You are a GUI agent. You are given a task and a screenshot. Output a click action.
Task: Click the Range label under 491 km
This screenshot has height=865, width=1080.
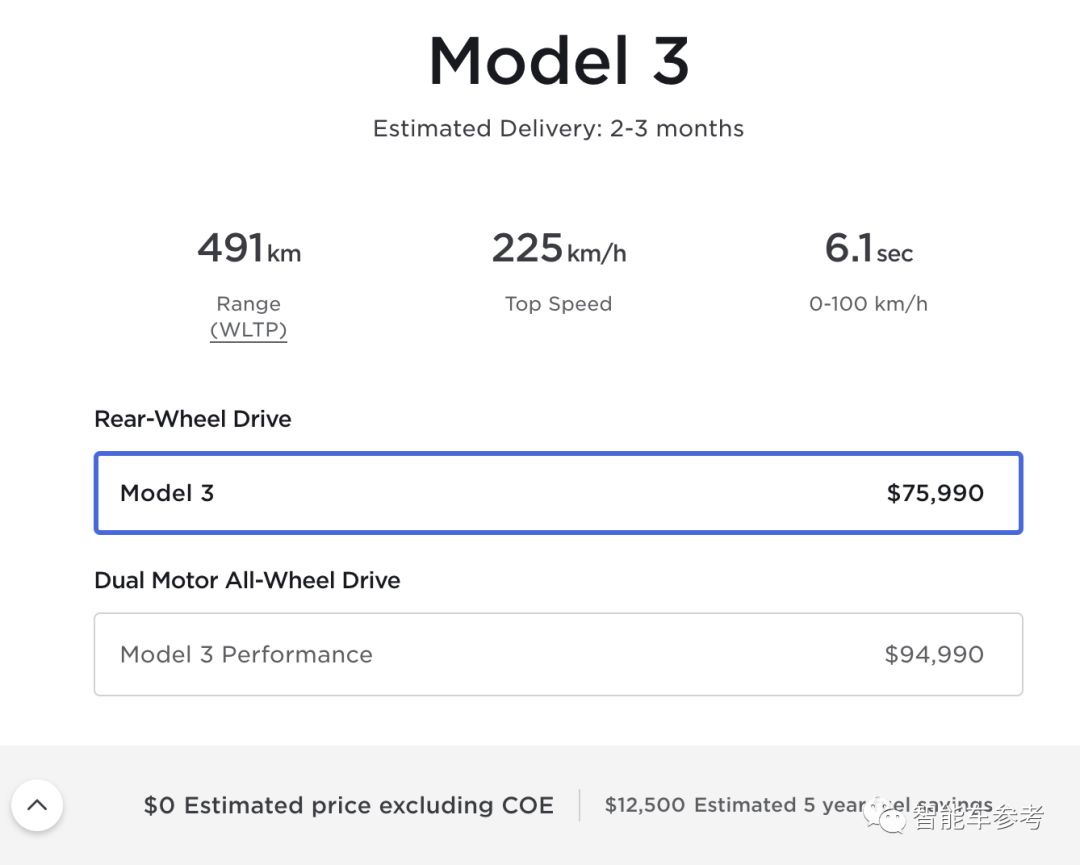[248, 304]
